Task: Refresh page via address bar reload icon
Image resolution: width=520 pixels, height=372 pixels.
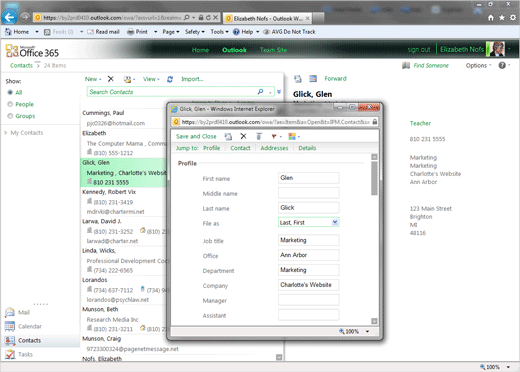Action: pos(208,17)
